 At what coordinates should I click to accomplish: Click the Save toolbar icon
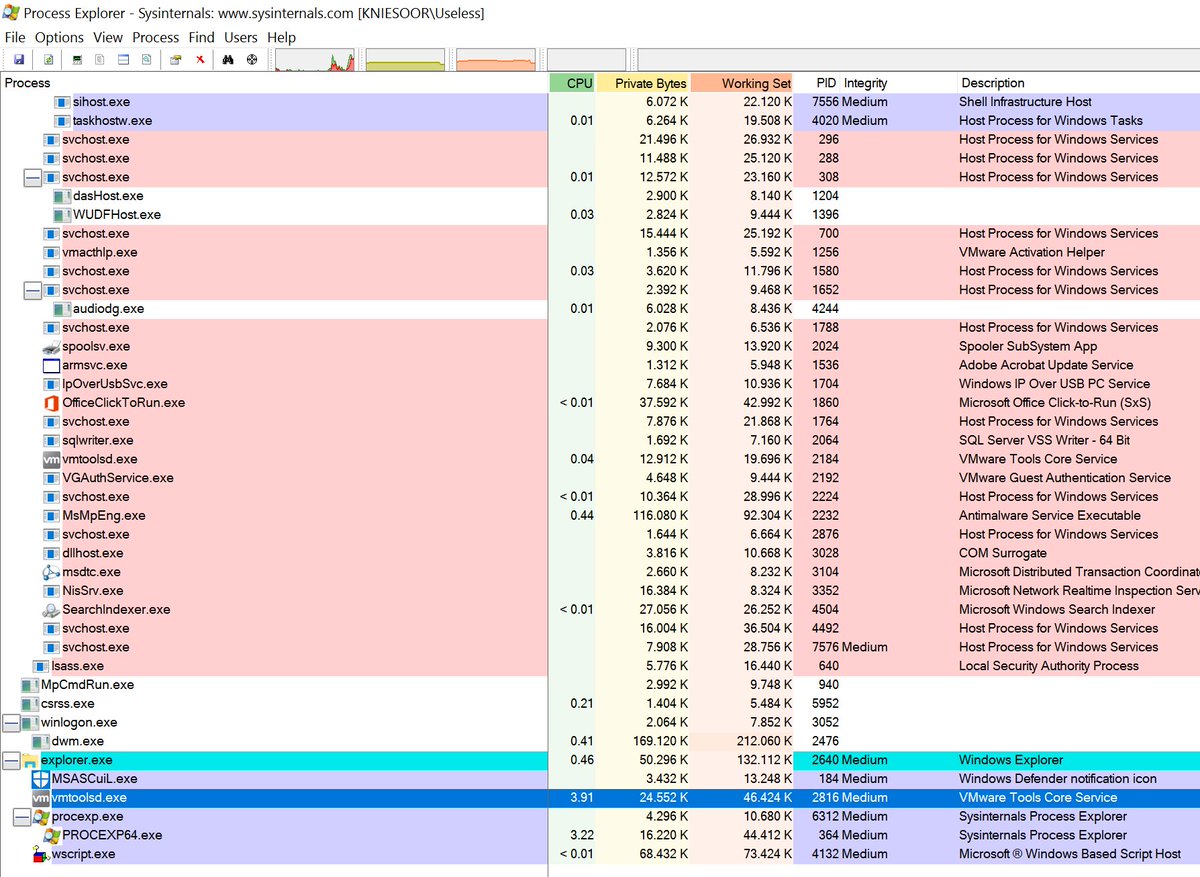coord(18,60)
